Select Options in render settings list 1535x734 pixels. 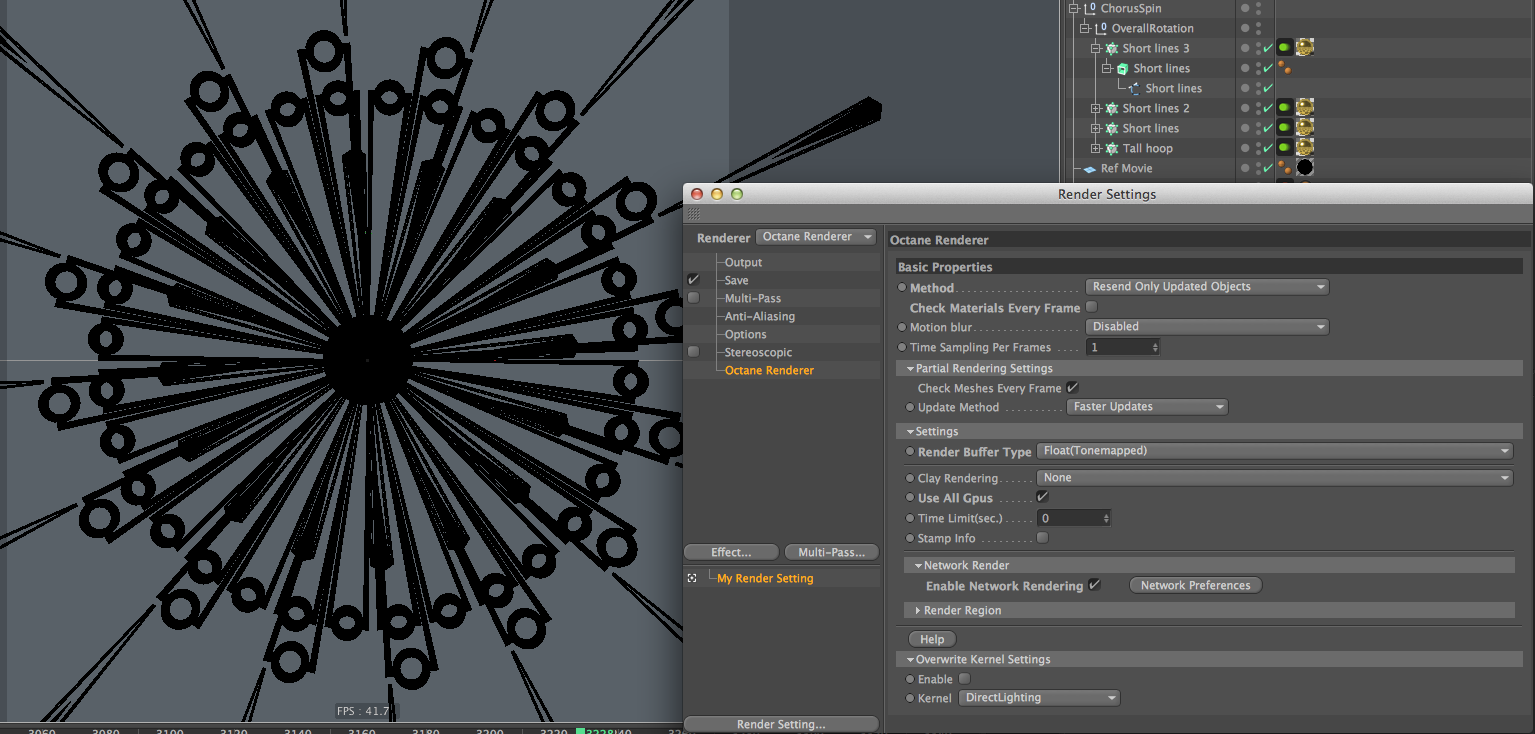746,334
